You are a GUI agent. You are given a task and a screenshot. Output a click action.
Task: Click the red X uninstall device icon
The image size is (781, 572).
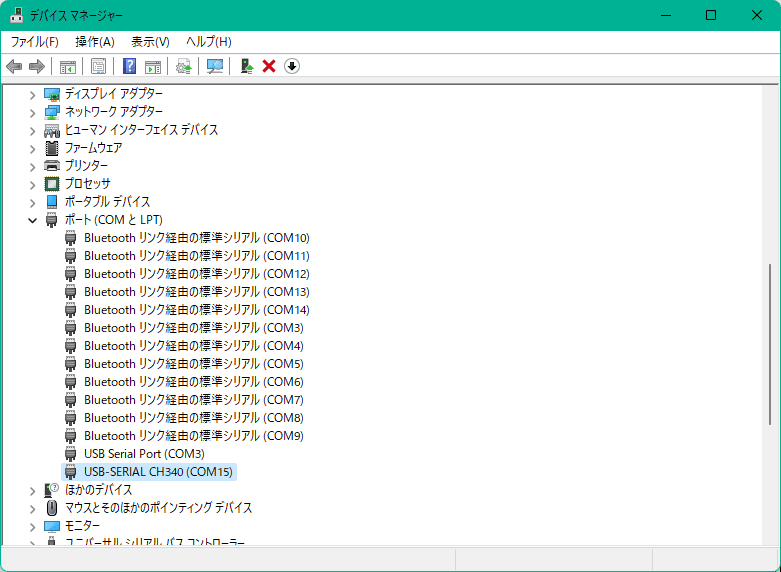268,66
